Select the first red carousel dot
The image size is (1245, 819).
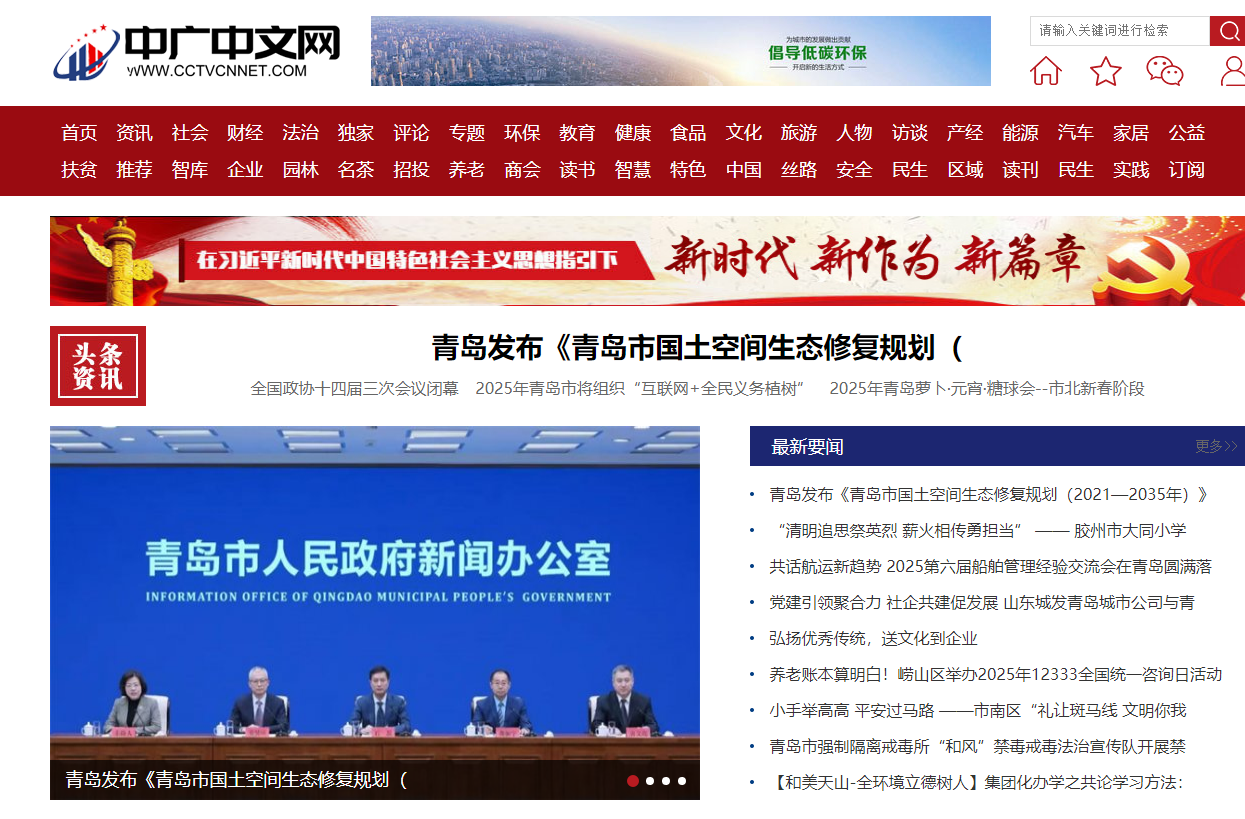tap(631, 780)
